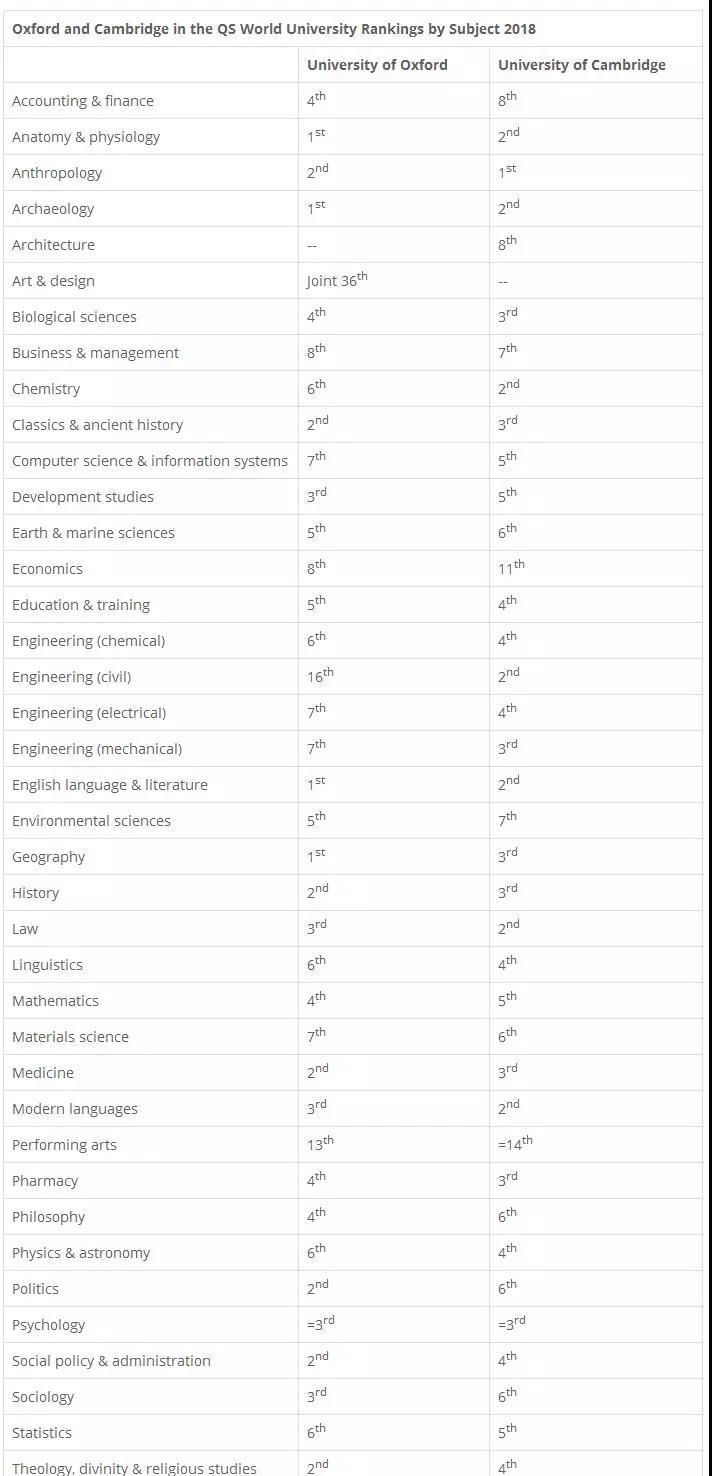Select the Geography row label
712x1476 pixels.
49,857
